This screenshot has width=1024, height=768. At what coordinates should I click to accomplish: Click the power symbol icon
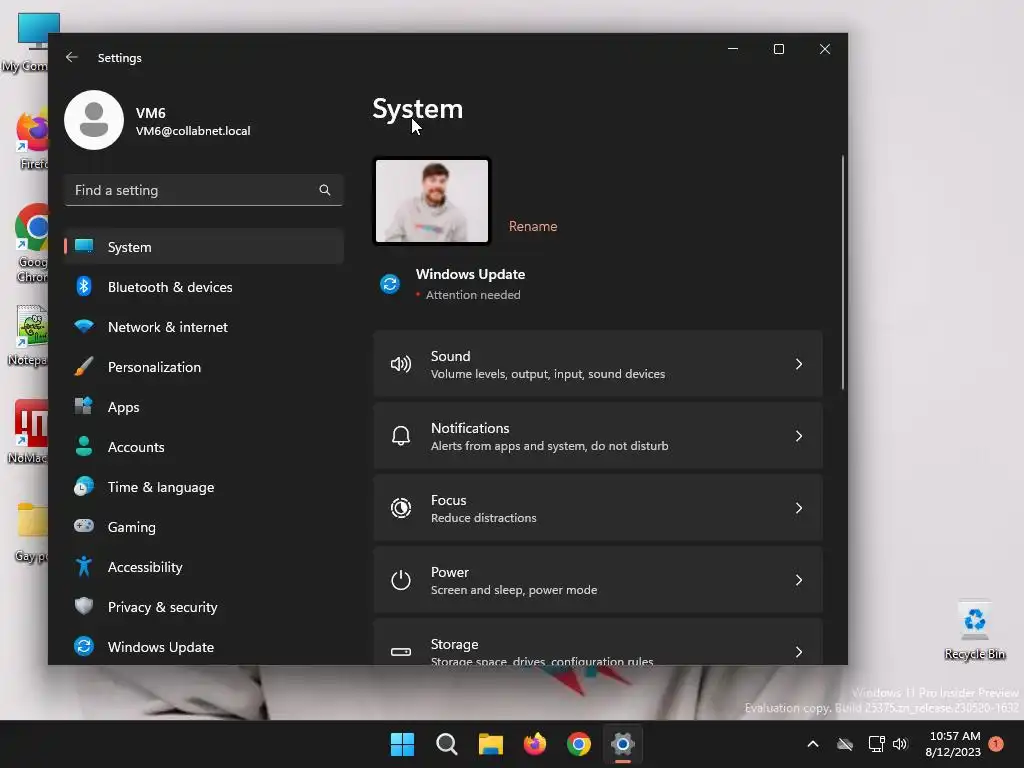(401, 580)
